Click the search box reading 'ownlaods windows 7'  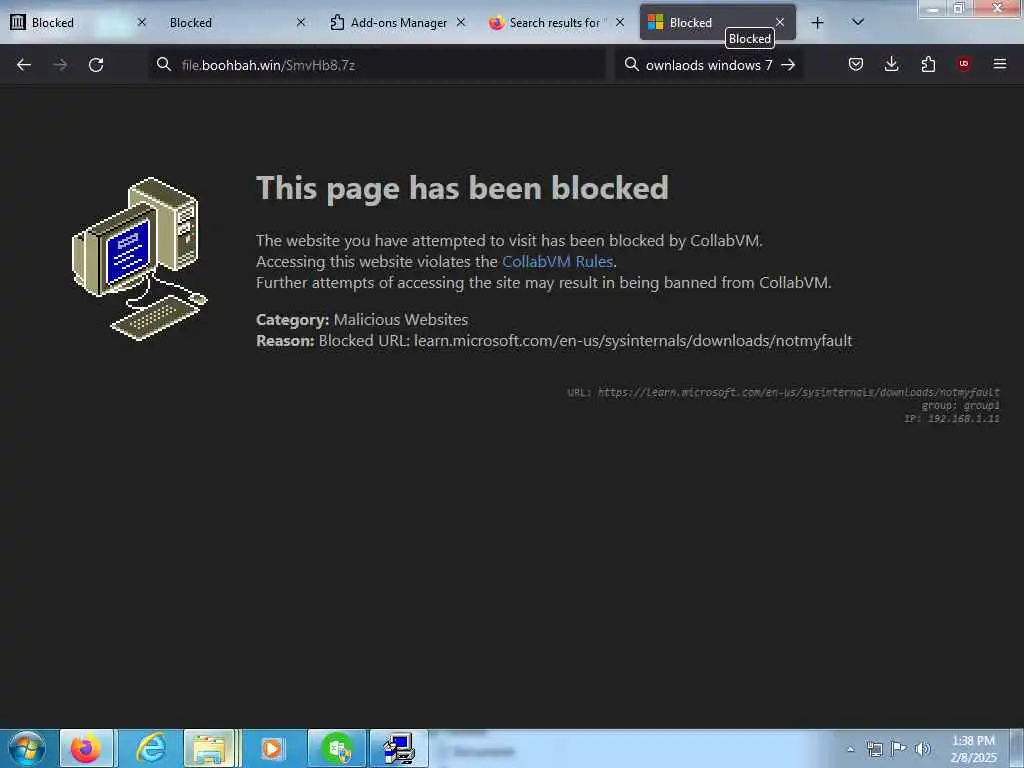click(x=709, y=65)
